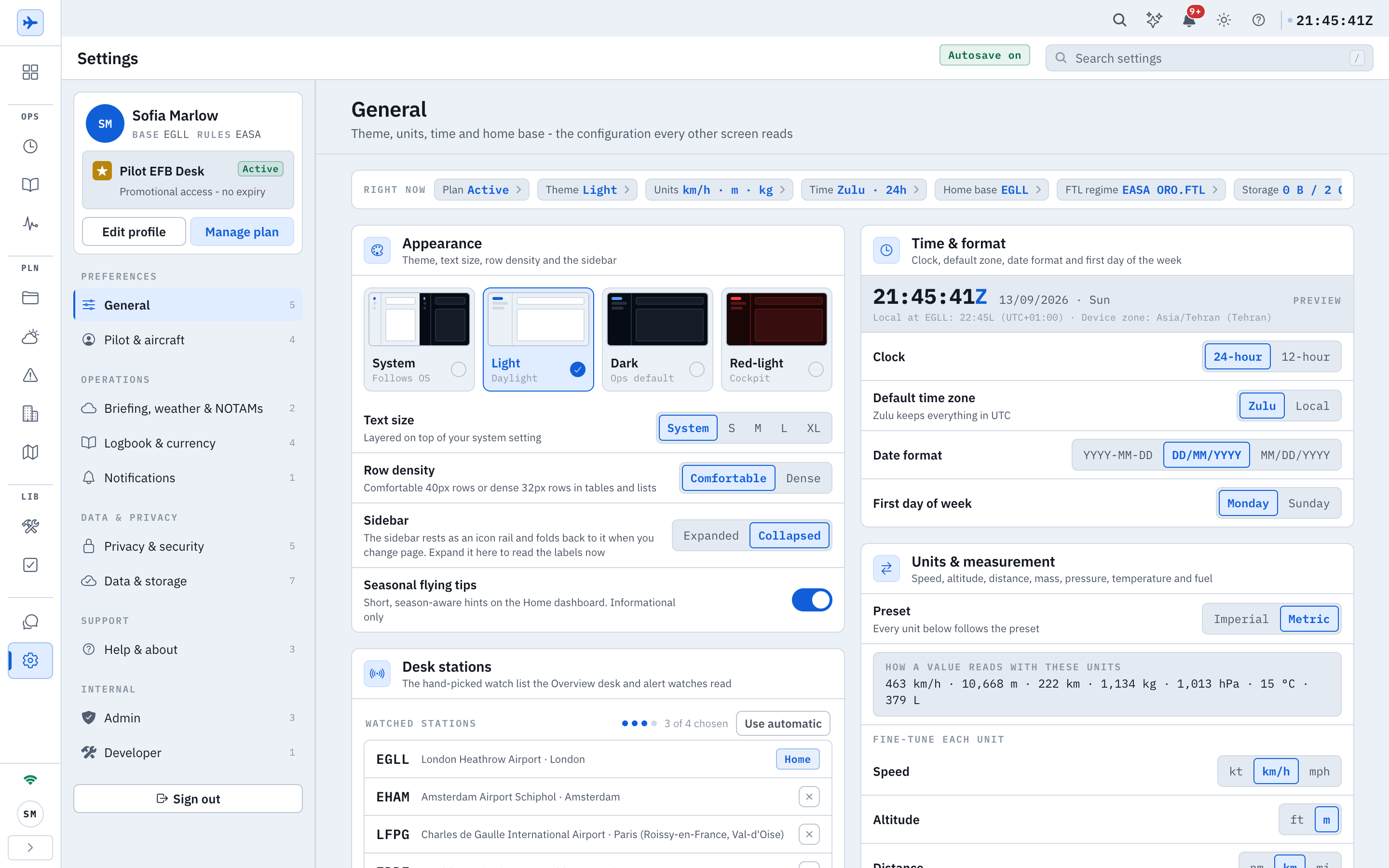Select the Imperial units preset

coord(1241,619)
